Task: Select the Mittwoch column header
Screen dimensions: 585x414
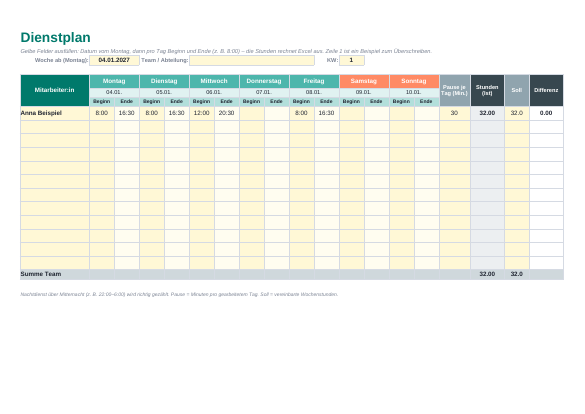Action: click(214, 81)
